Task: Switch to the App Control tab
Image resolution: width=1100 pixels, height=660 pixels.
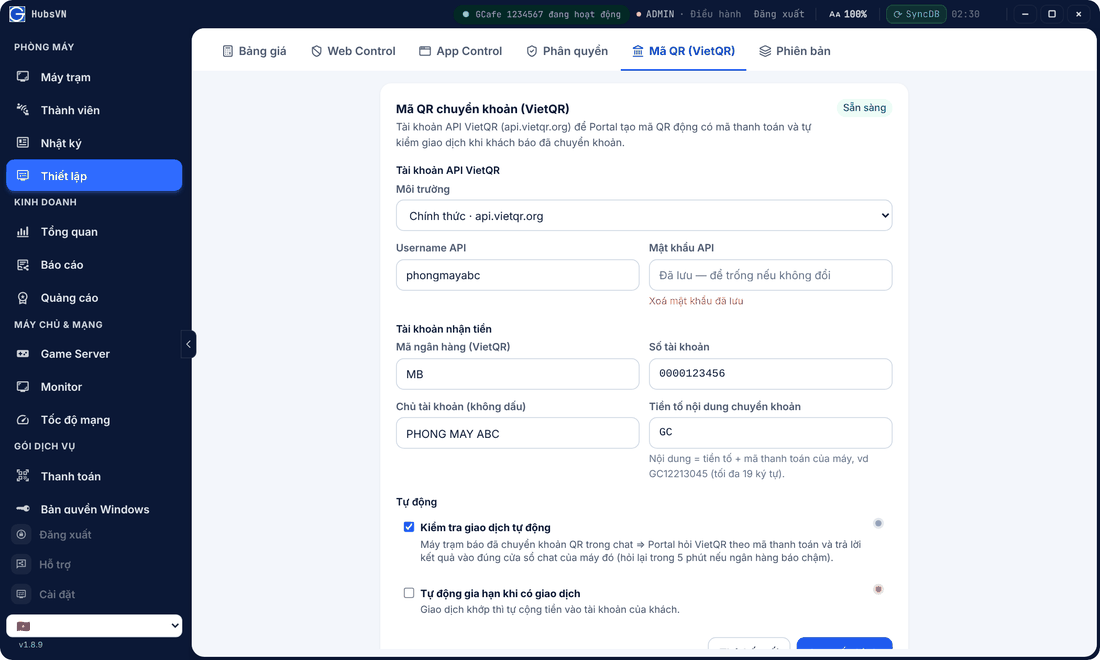Action: (460, 50)
